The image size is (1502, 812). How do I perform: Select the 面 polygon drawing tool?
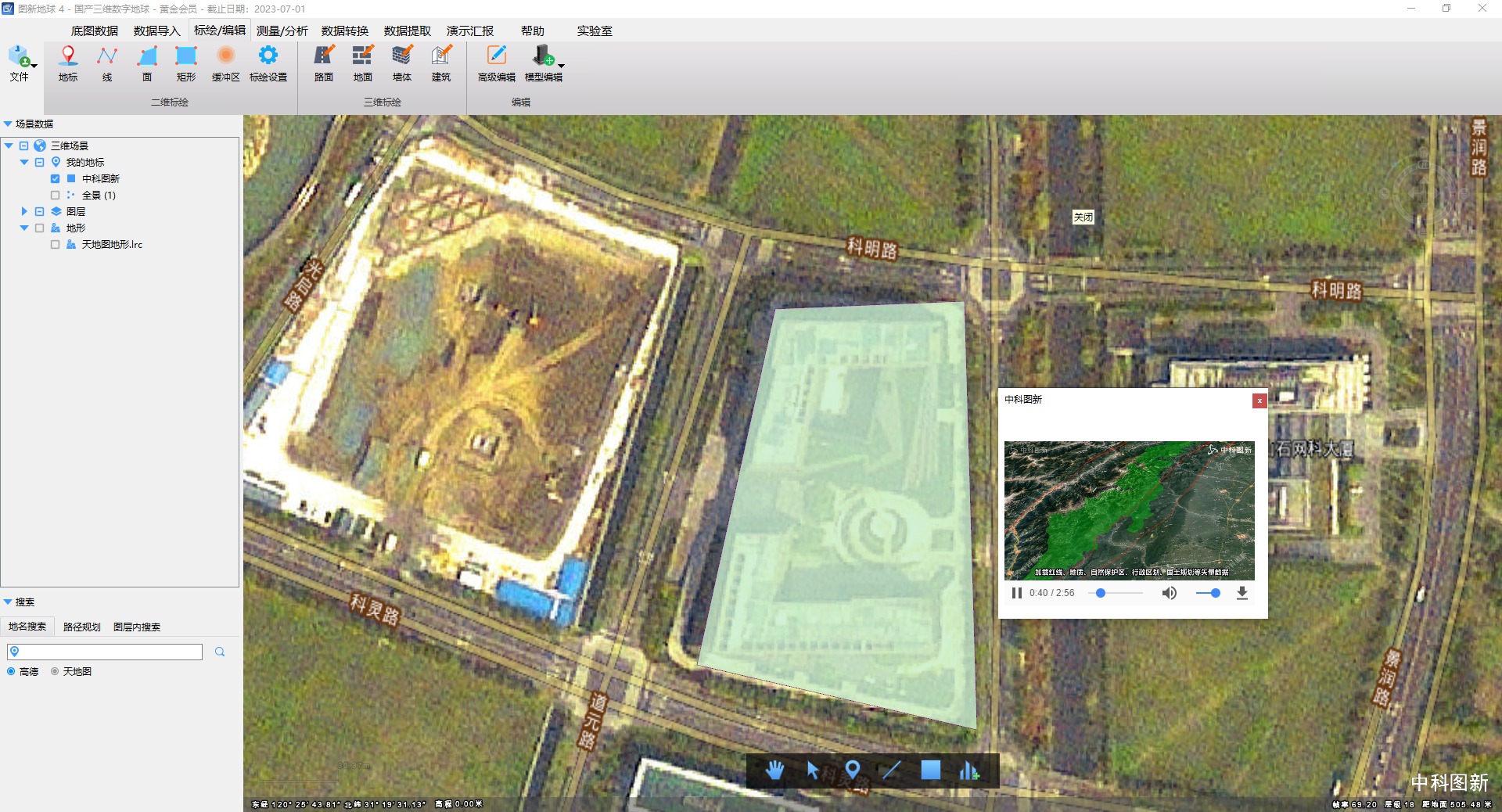[x=147, y=63]
